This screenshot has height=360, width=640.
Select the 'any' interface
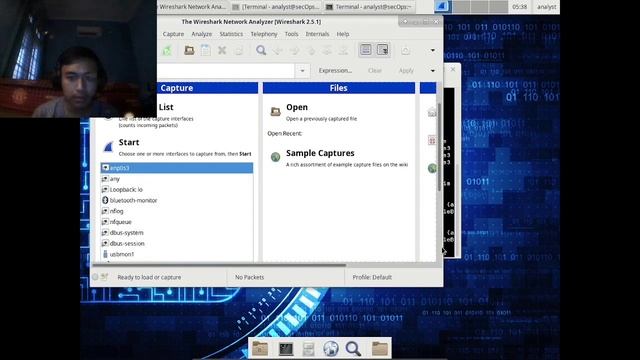[x=177, y=179]
